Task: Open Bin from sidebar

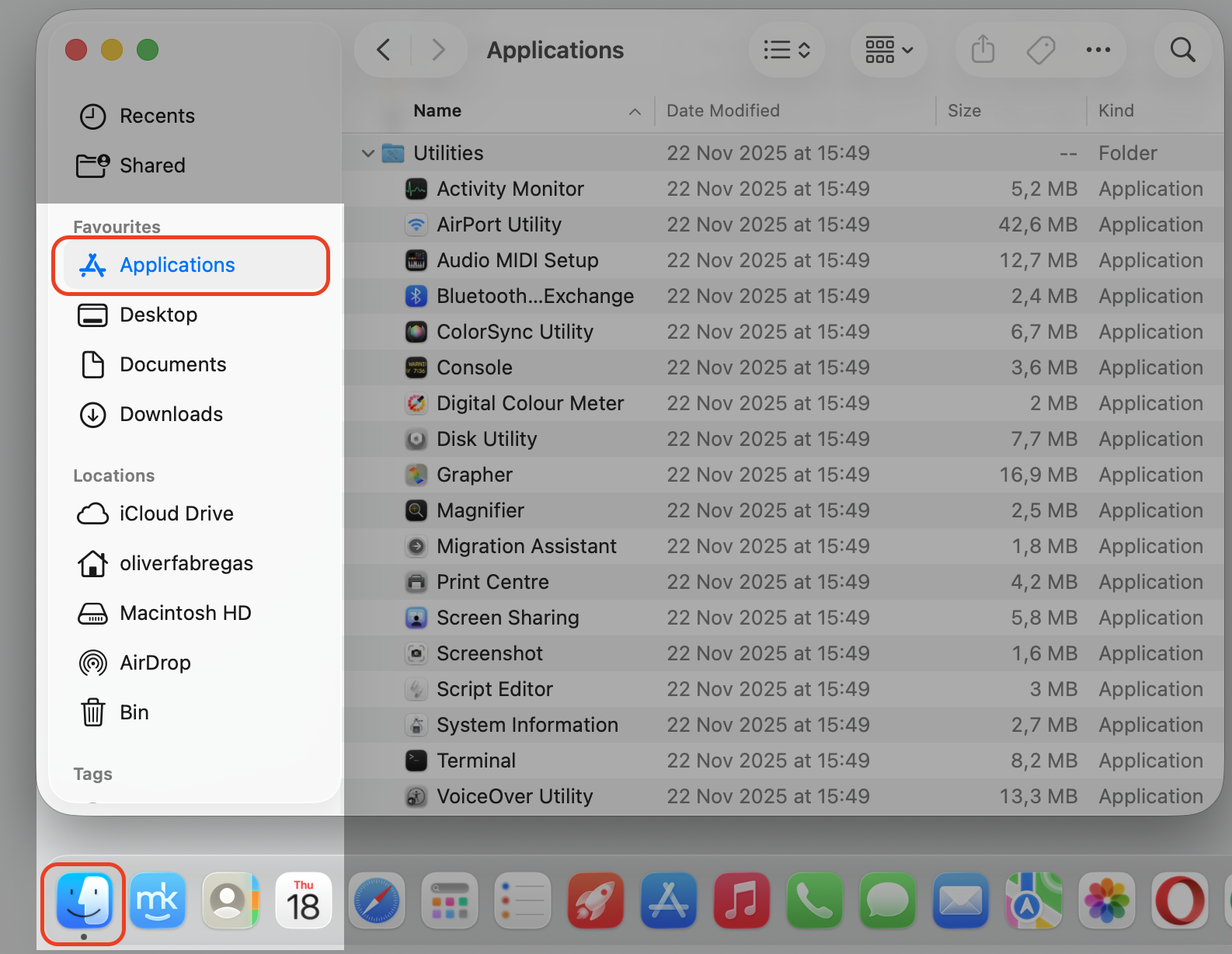Action: tap(191, 712)
